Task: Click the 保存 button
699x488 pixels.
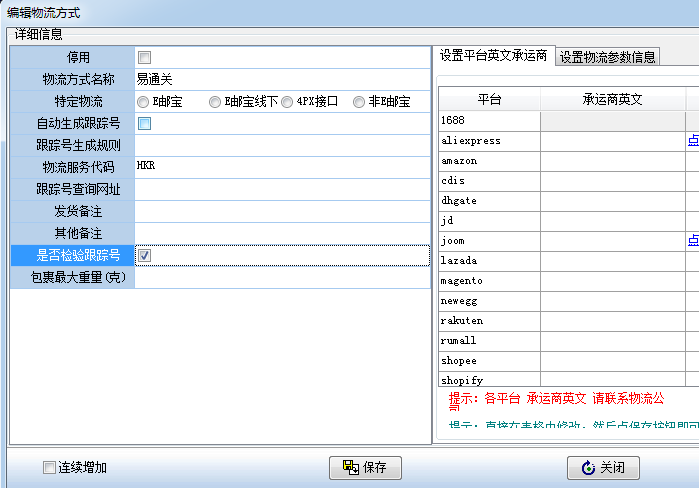Action: (365, 467)
